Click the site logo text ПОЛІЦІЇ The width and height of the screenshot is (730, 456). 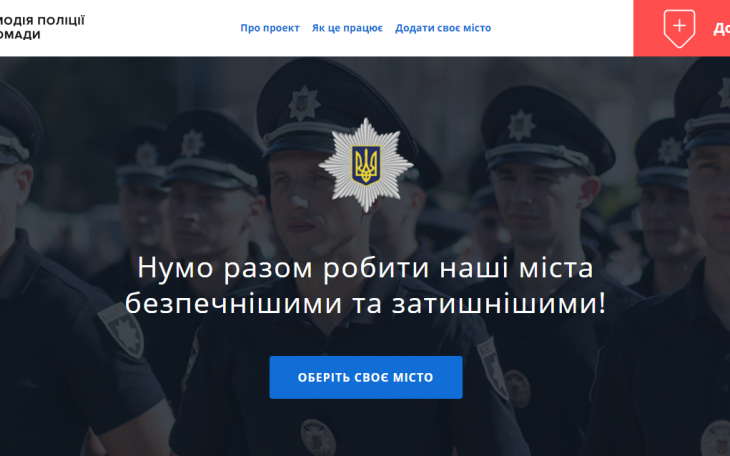pyautogui.click(x=61, y=20)
